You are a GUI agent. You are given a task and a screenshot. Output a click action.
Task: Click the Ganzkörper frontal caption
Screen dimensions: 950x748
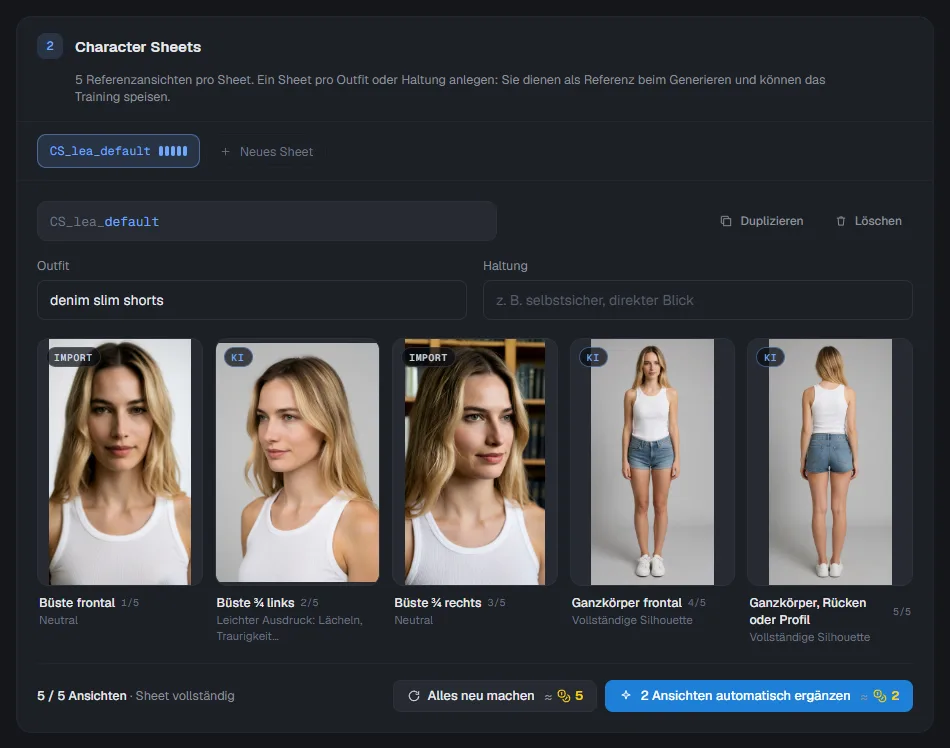[626, 603]
